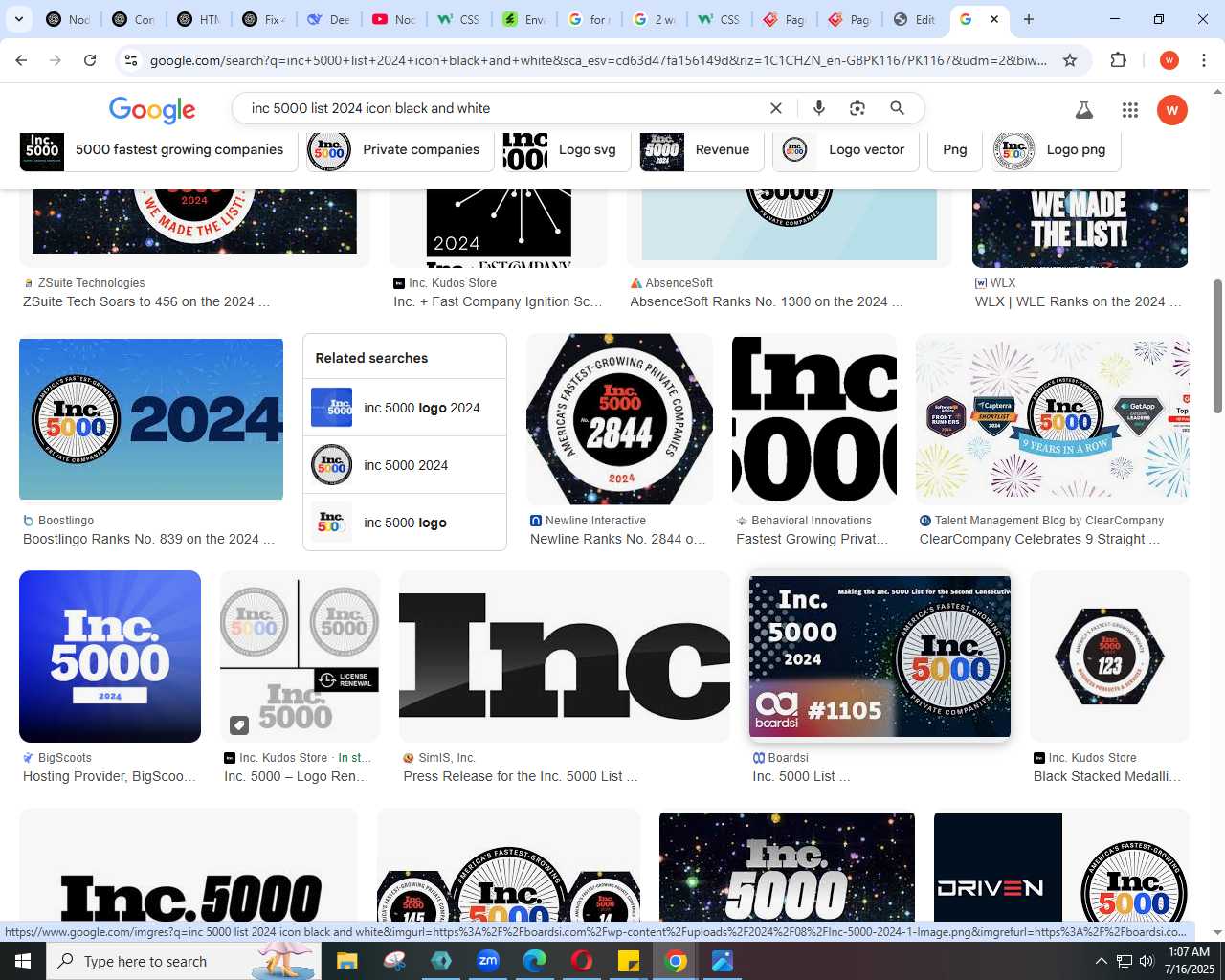Screen dimensions: 1225x980
Task: Open Google Lens image search
Action: click(x=857, y=108)
